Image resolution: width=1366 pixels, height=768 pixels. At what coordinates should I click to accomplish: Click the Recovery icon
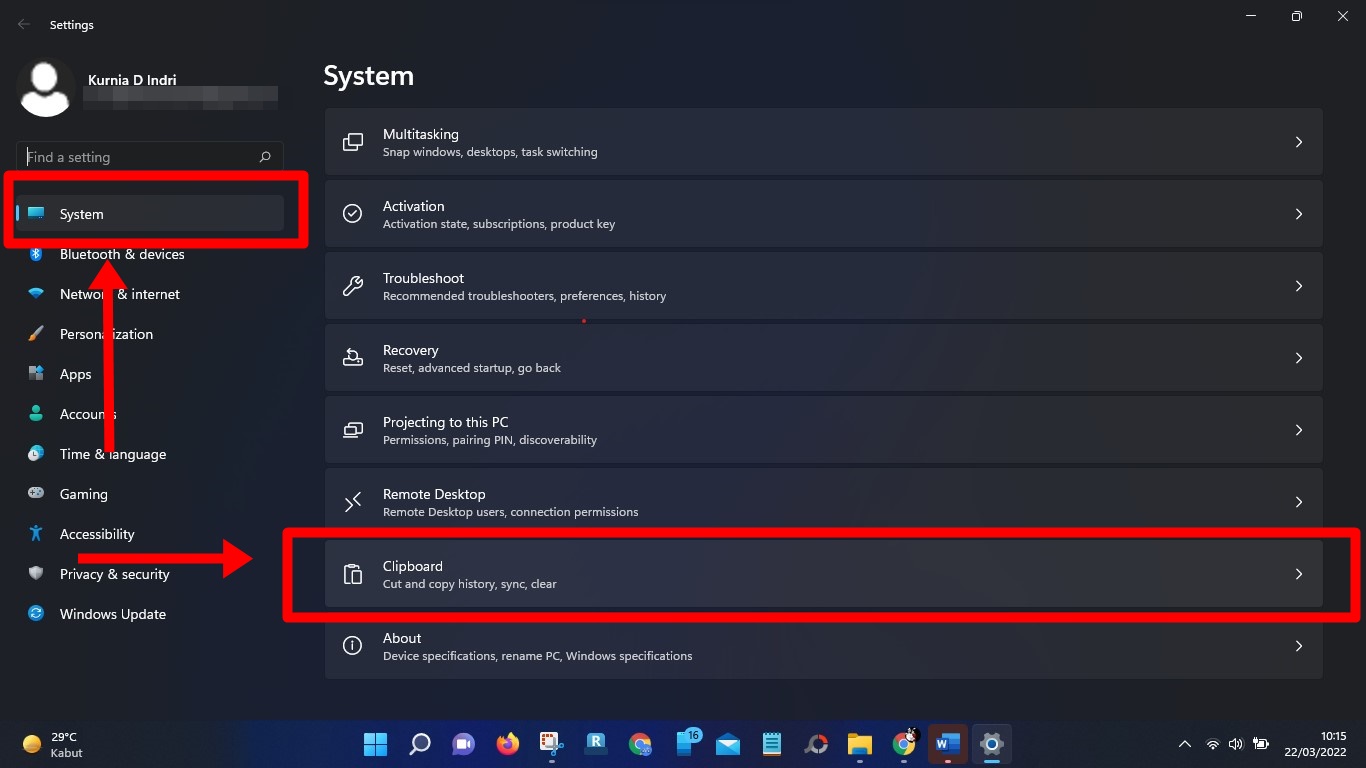click(x=352, y=358)
